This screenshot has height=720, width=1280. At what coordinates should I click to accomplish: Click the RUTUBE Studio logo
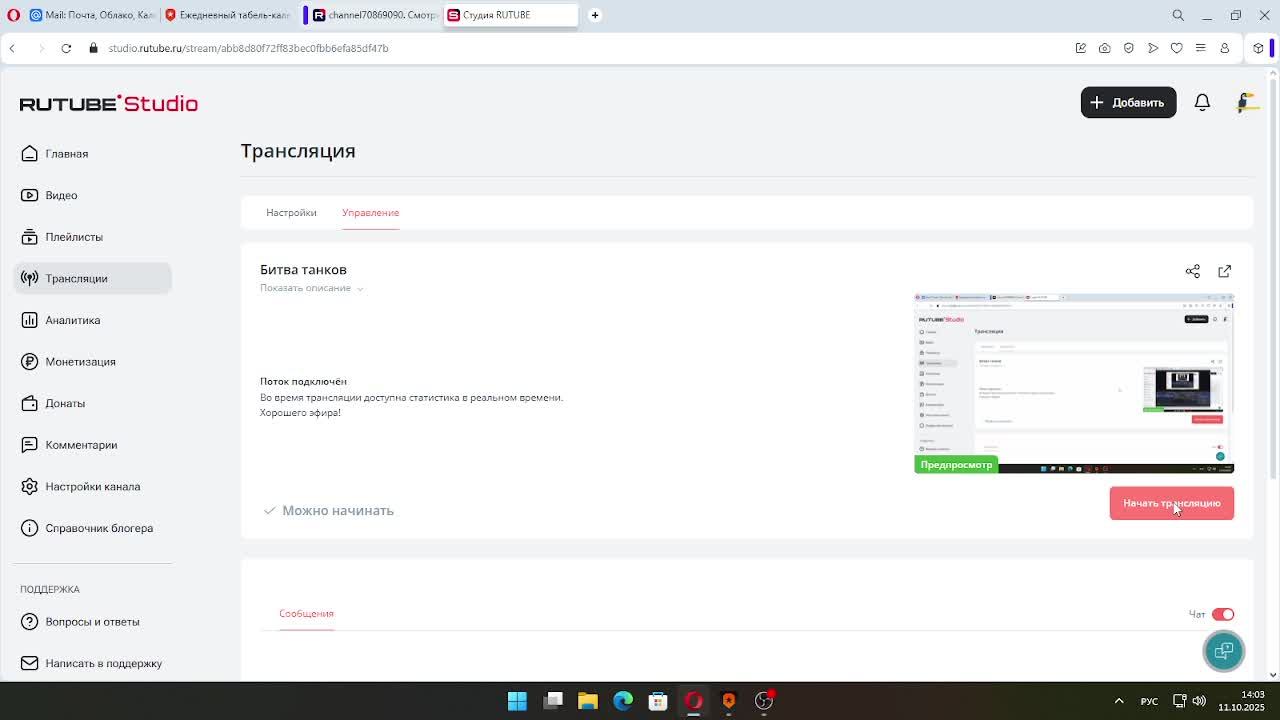tap(109, 103)
